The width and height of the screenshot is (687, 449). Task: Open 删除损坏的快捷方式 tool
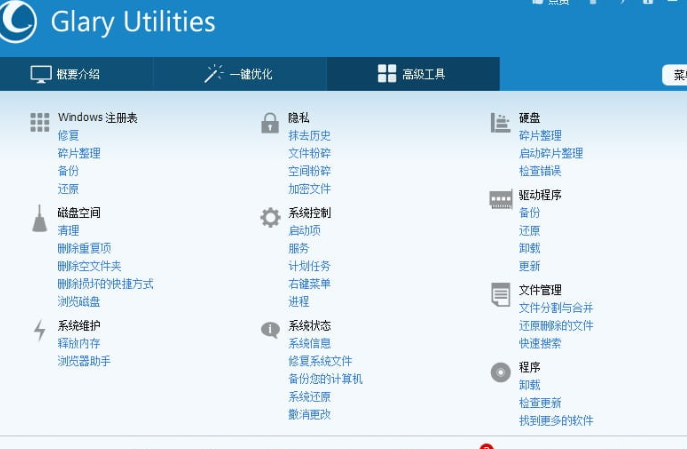[x=106, y=284]
